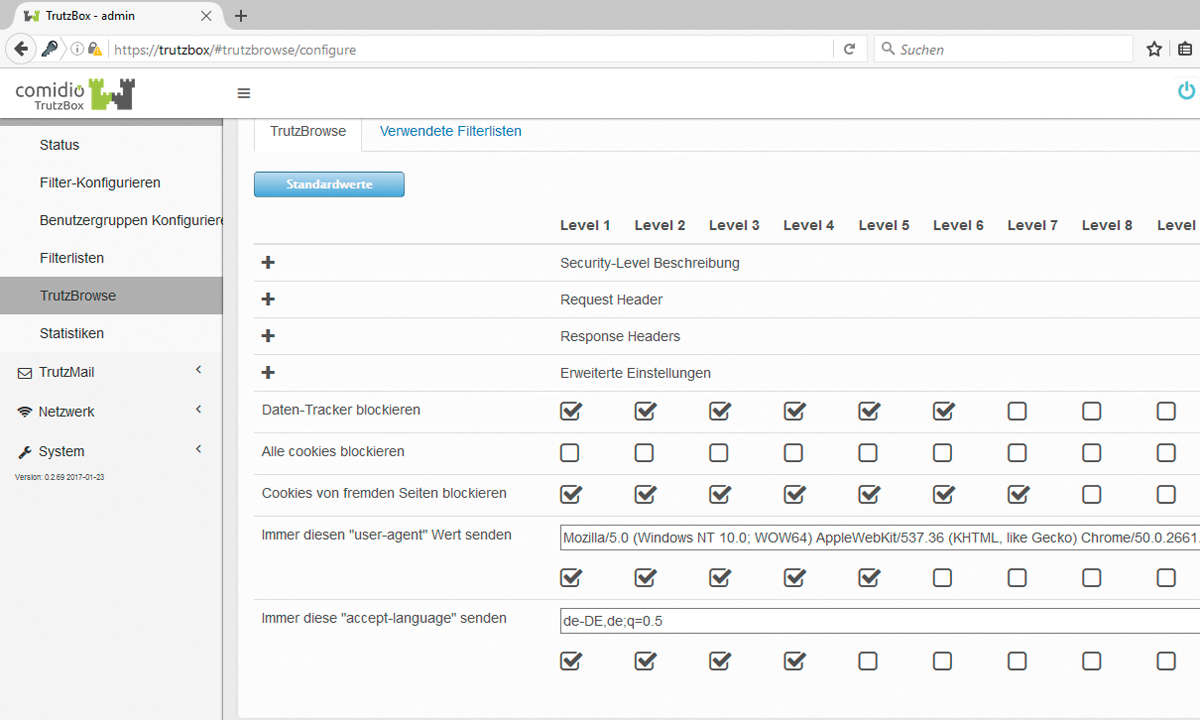This screenshot has width=1200, height=720.
Task: Enable accept-language sending for Level 8
Action: (x=1092, y=661)
